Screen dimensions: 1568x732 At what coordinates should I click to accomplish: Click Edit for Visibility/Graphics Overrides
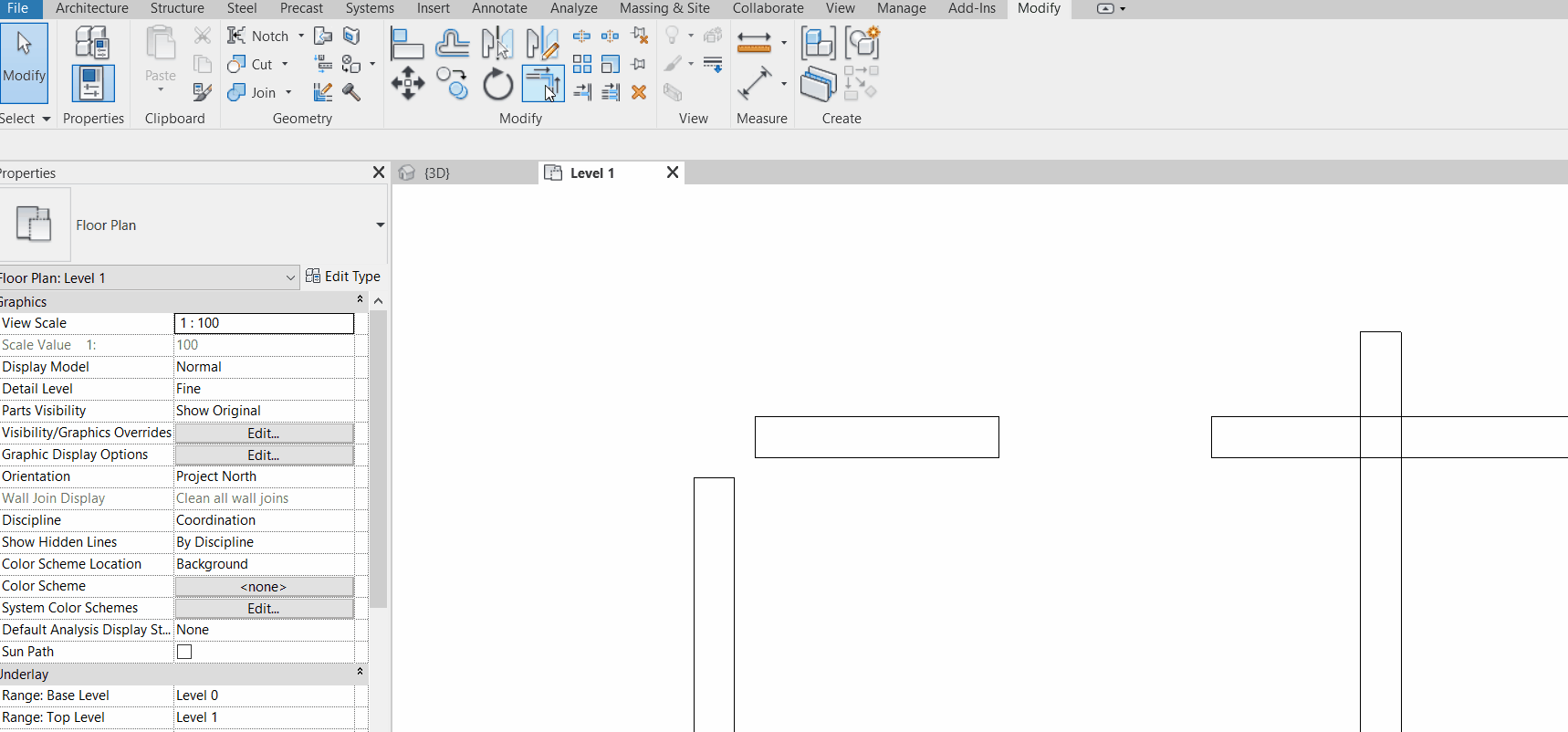pyautogui.click(x=264, y=433)
